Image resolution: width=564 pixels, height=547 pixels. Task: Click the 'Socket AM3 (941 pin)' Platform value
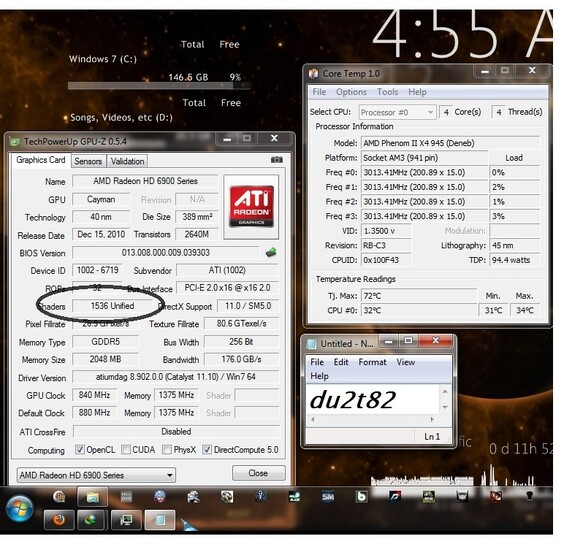[424, 158]
